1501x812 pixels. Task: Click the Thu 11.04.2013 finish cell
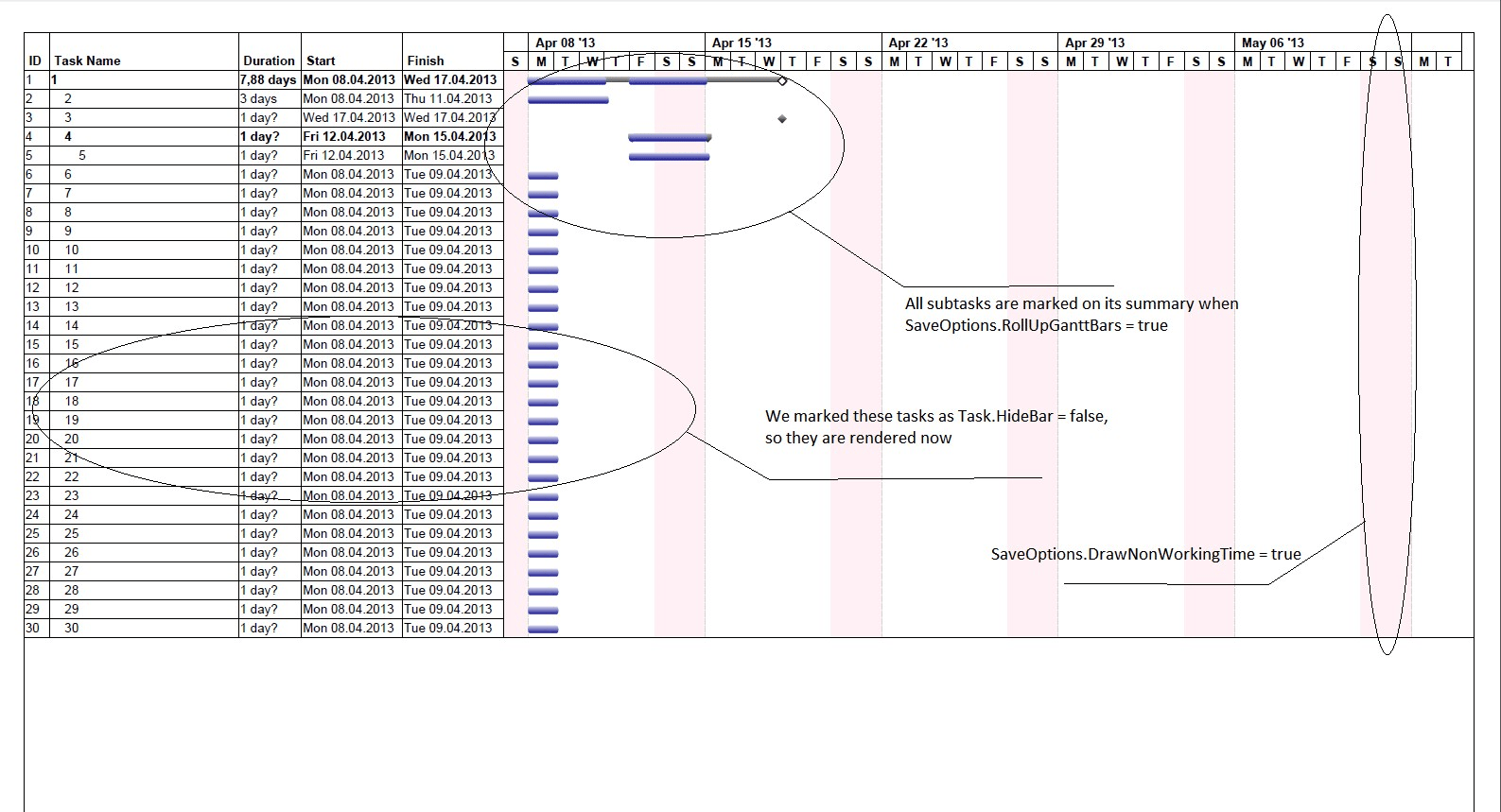point(452,99)
